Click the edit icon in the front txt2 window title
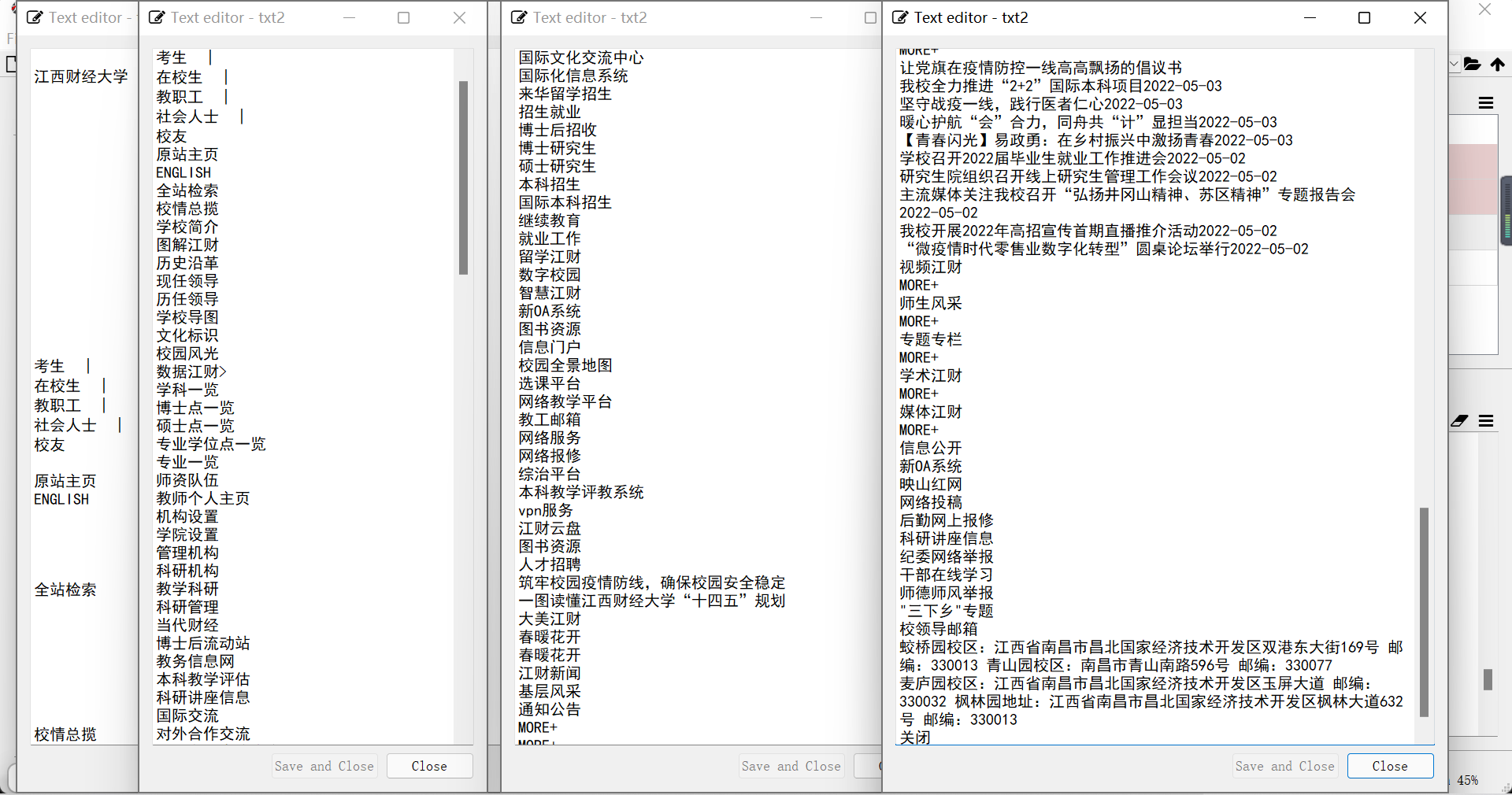 (900, 17)
